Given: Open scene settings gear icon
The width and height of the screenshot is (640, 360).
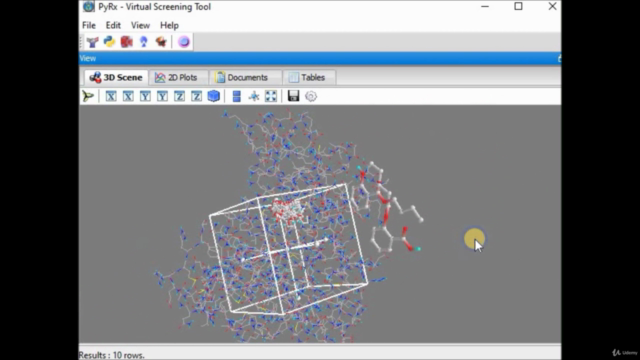Looking at the screenshot, I should point(311,96).
